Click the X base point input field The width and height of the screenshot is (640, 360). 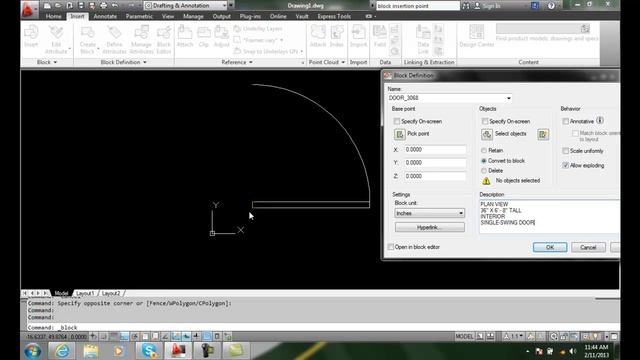(x=435, y=150)
